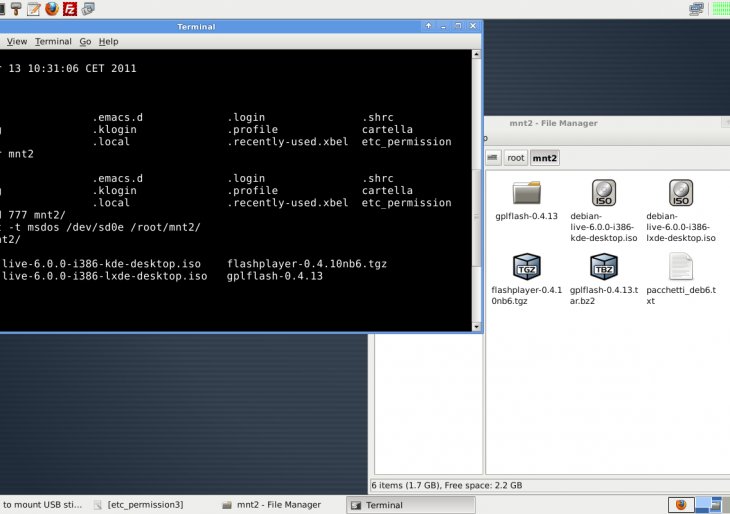The image size is (730, 514).
Task: Click terminal line '-t msdos /dev/sd0e /root/mnt2/'
Action: [x=104, y=227]
